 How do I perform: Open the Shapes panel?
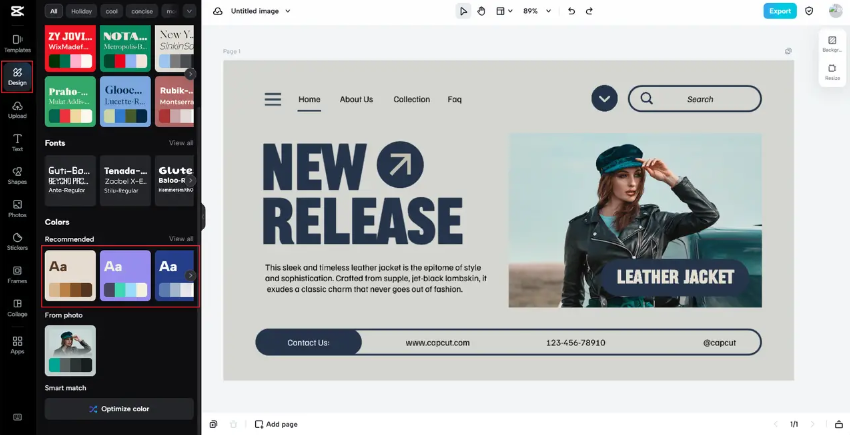pos(17,176)
